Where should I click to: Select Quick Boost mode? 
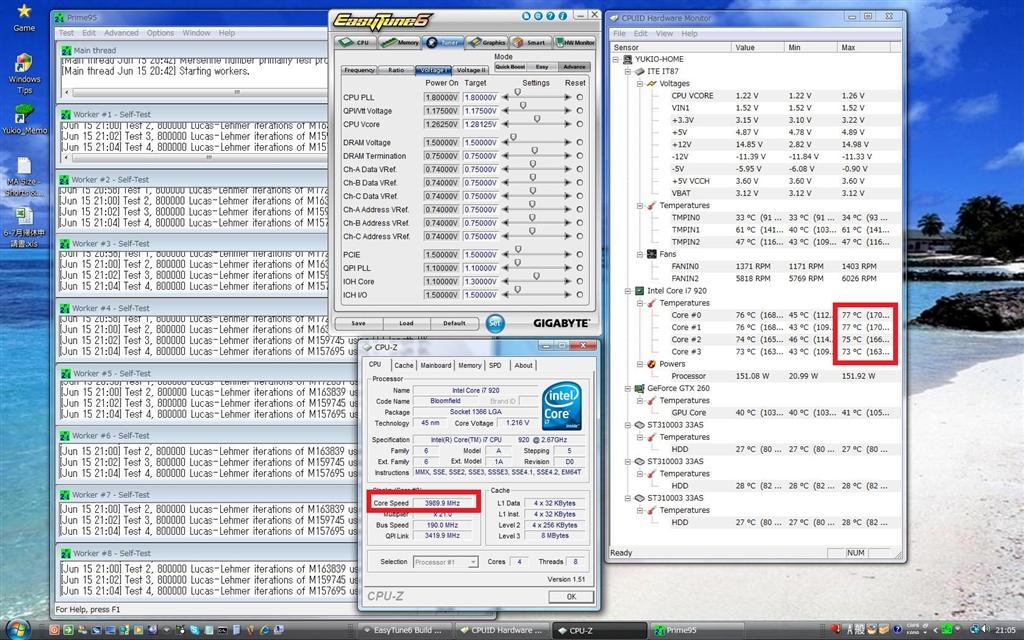[510, 67]
